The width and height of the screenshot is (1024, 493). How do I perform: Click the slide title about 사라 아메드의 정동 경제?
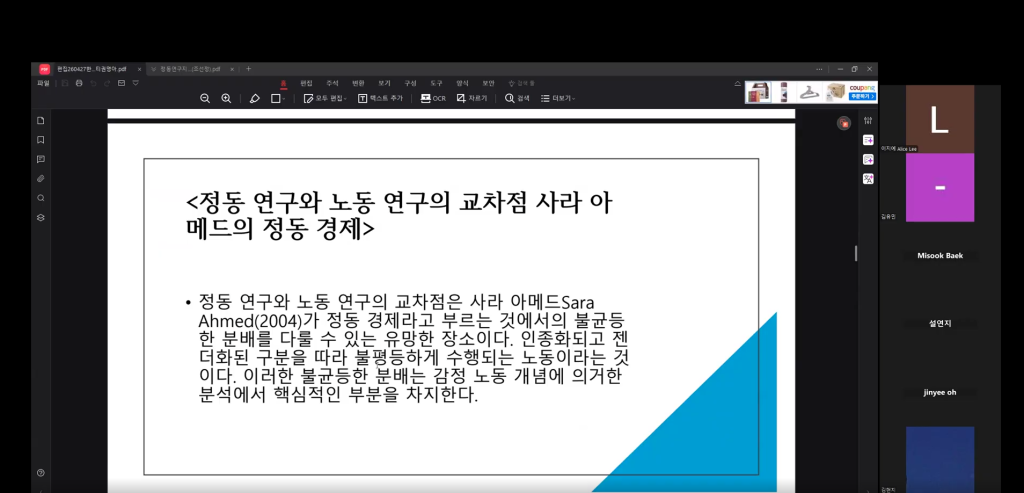point(399,215)
